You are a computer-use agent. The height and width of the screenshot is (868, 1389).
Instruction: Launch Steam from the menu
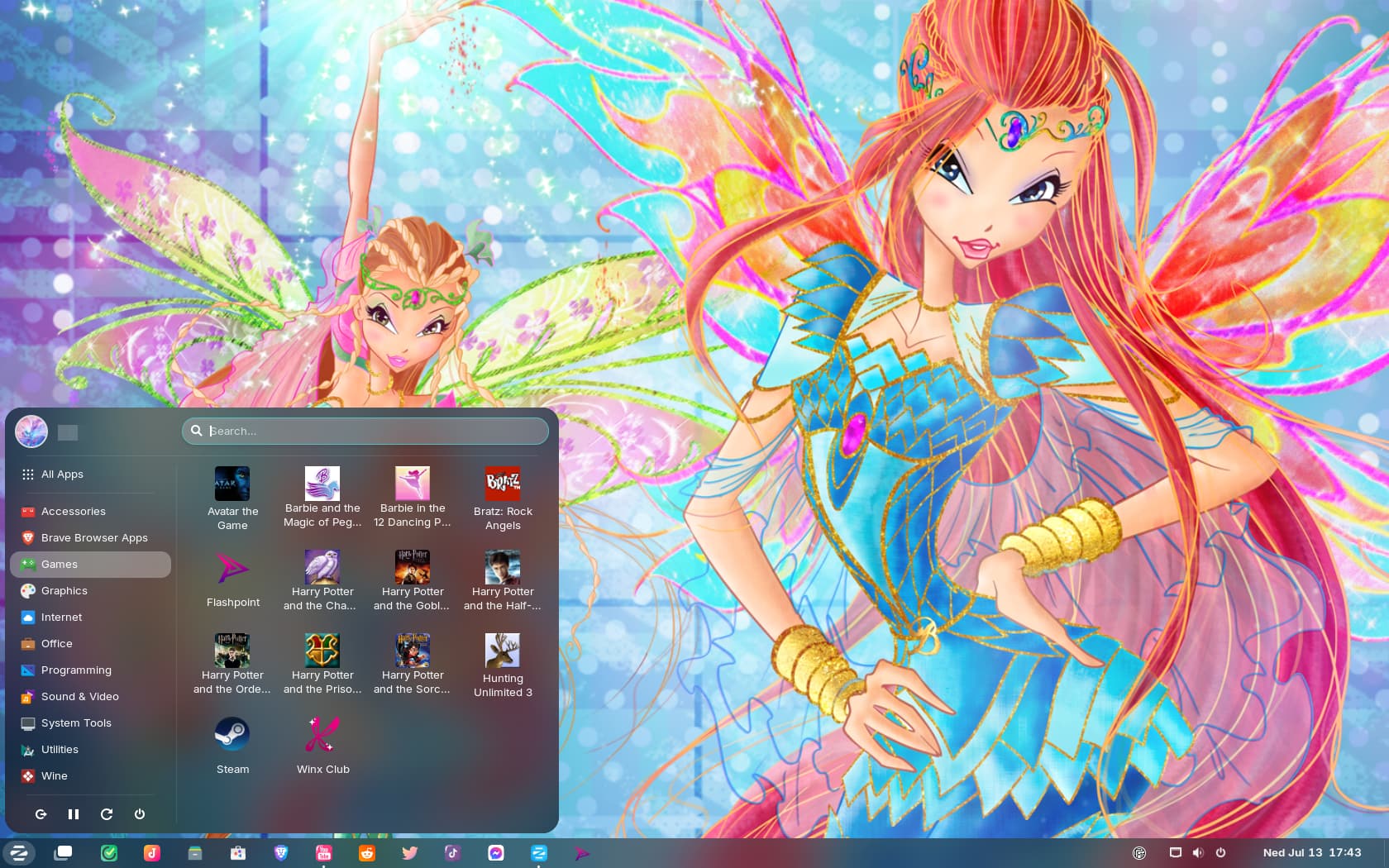(232, 746)
